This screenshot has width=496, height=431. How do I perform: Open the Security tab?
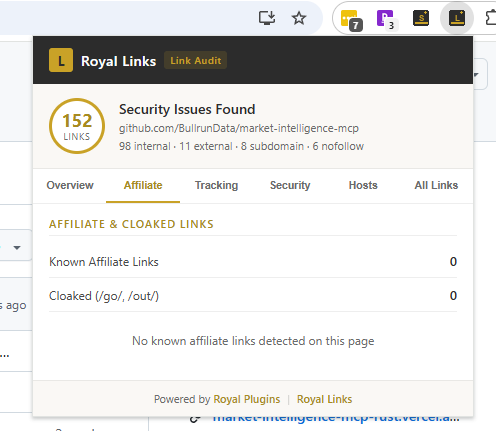click(290, 185)
